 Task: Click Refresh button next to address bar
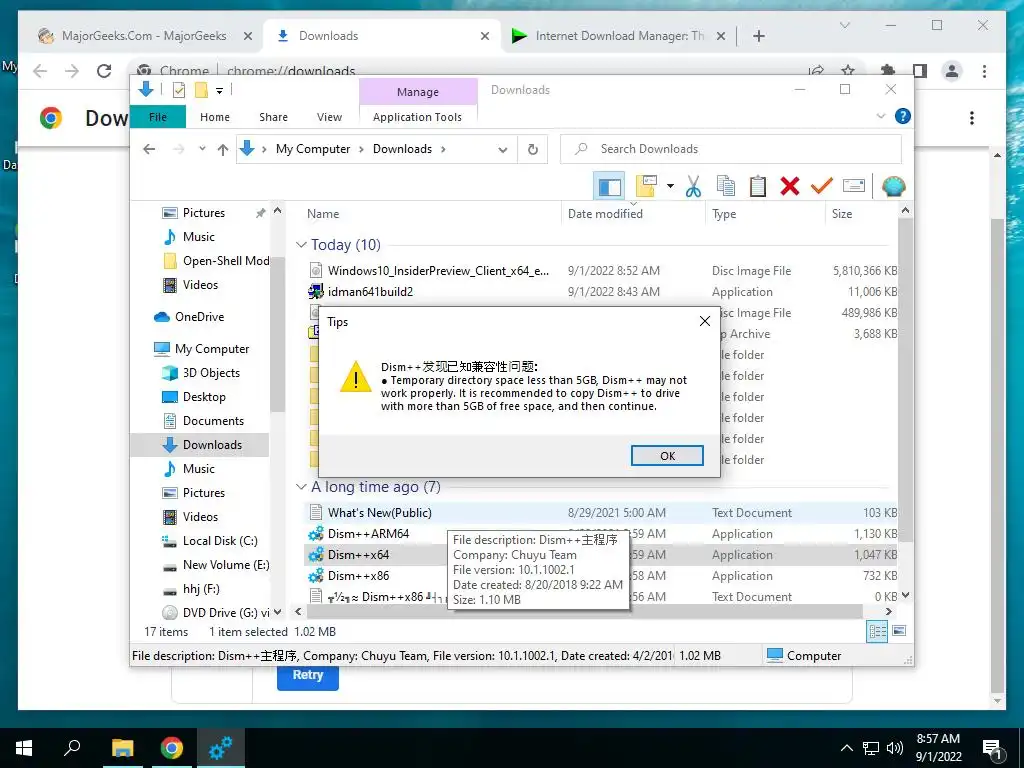pyautogui.click(x=533, y=150)
